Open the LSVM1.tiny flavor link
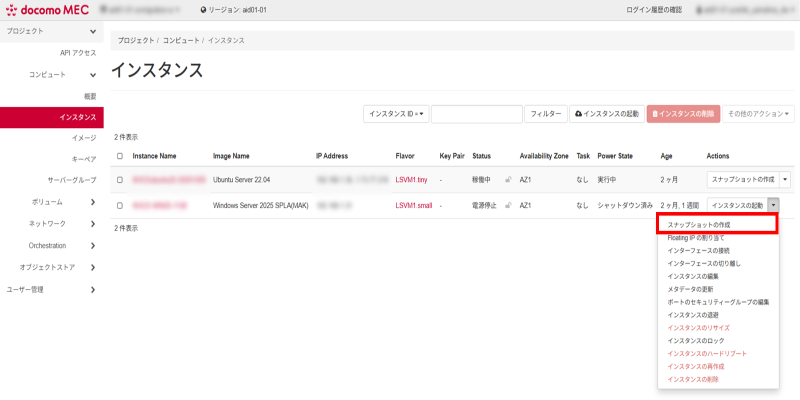800x400 pixels. [x=411, y=180]
